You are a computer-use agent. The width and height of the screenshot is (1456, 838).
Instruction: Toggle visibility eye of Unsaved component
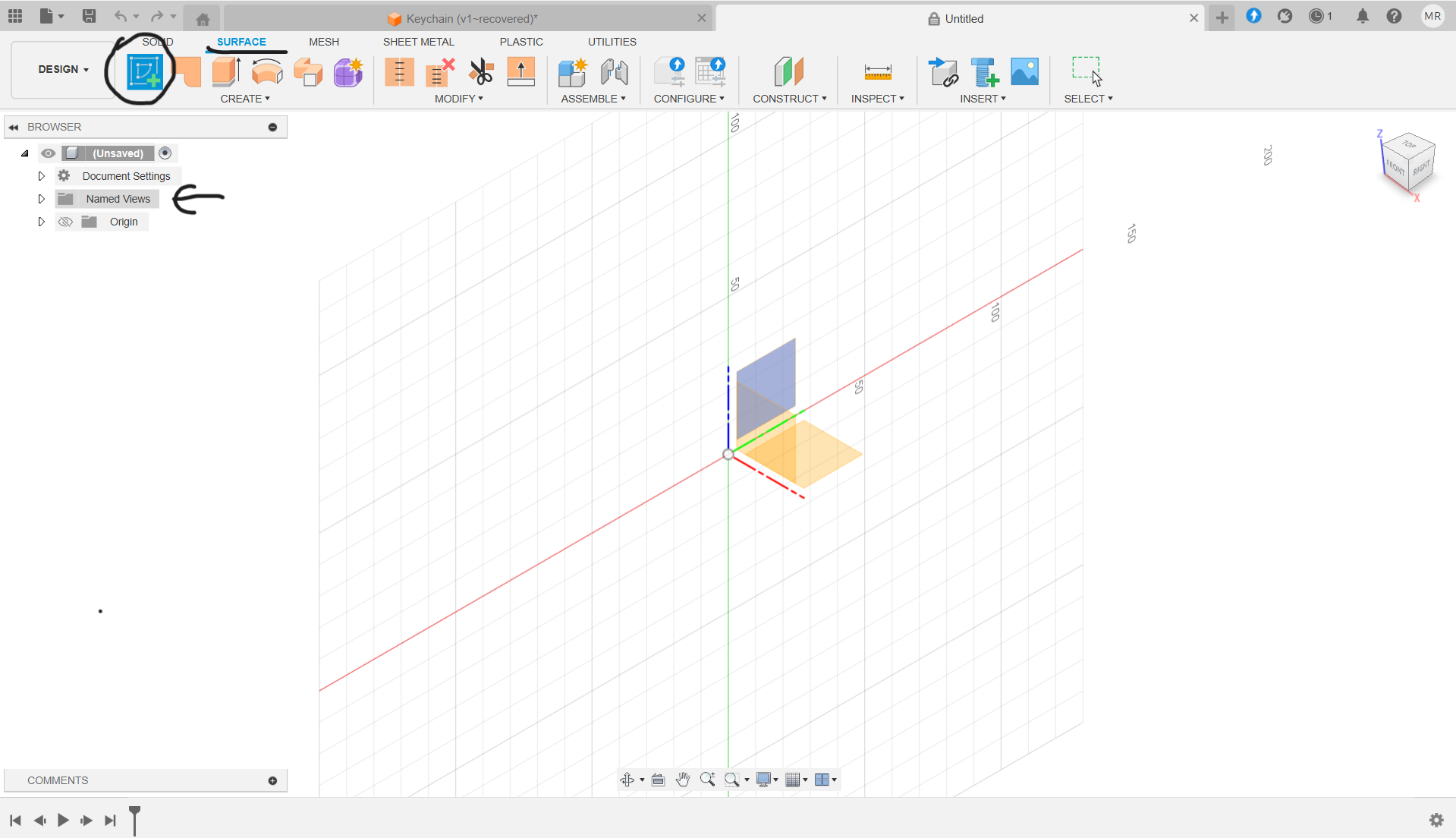48,153
